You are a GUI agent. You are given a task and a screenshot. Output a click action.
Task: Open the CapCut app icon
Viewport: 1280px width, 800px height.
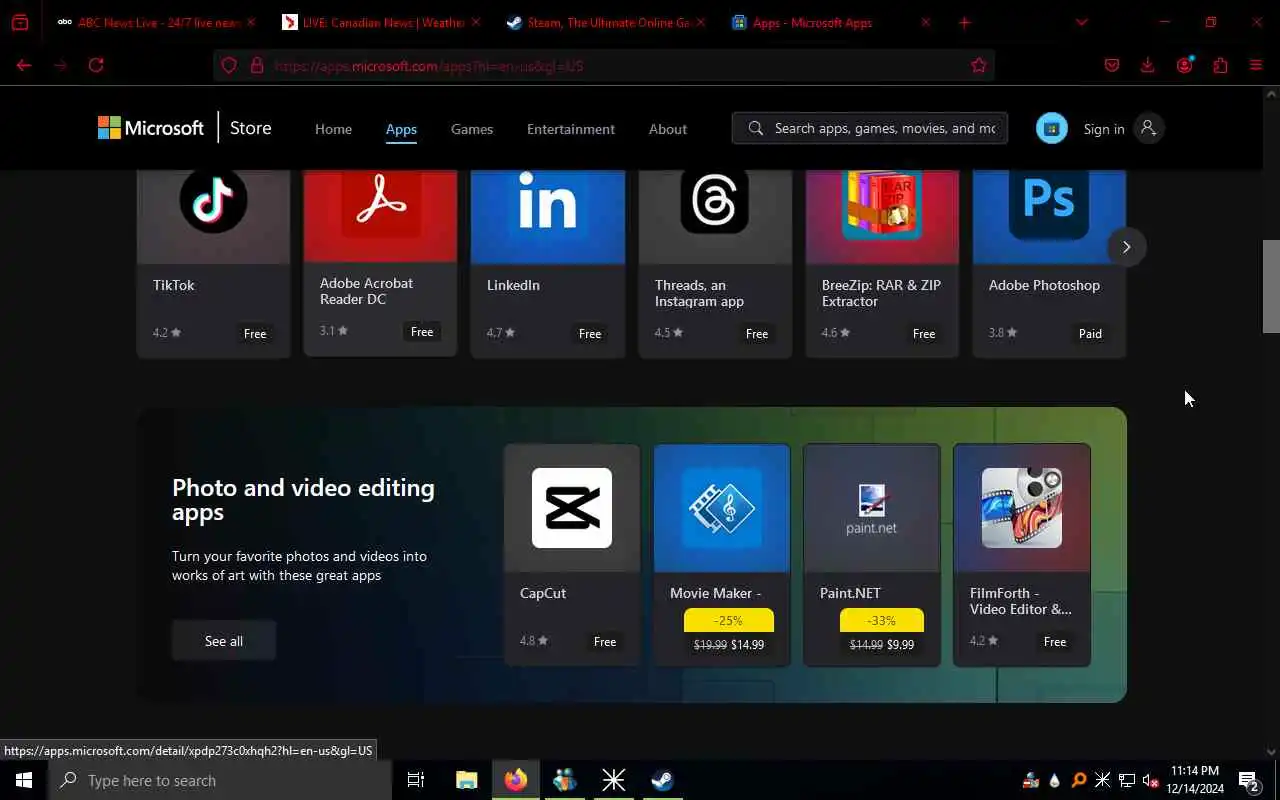tap(572, 508)
